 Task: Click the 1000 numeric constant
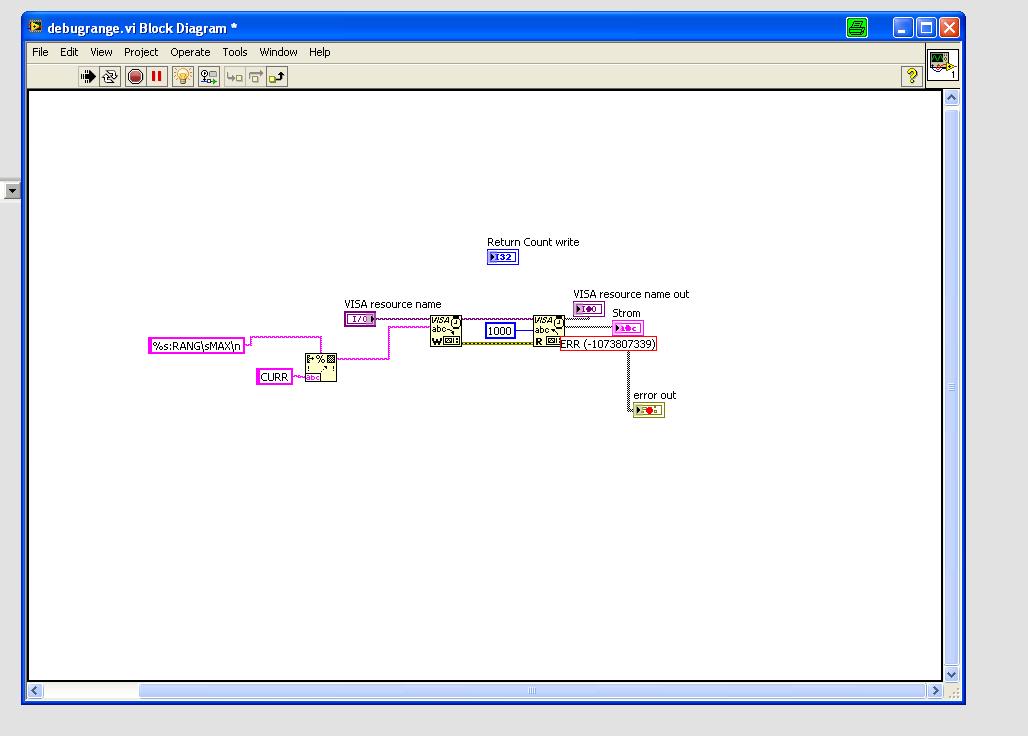[x=500, y=331]
